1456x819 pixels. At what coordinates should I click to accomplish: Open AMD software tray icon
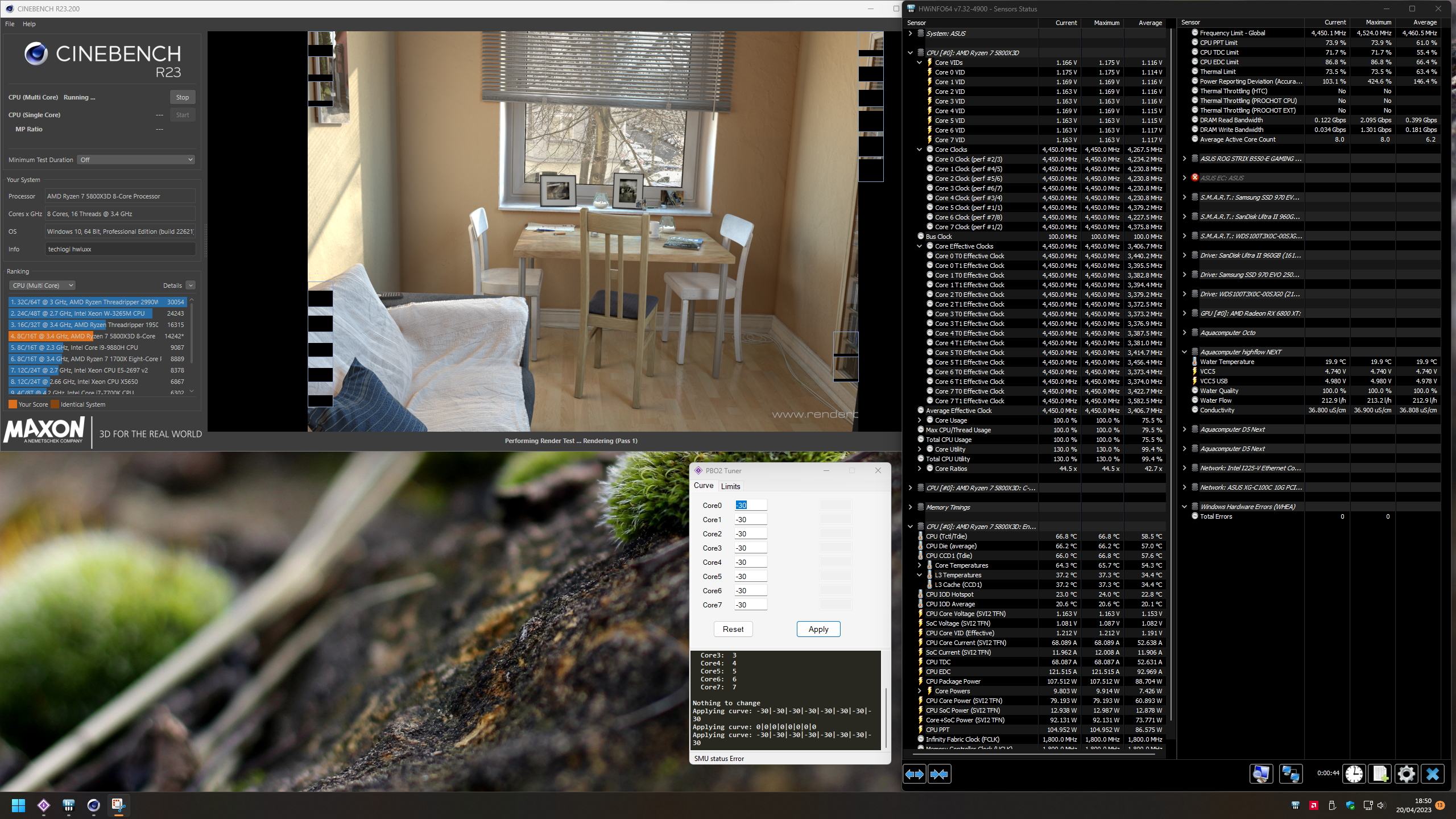1313,805
